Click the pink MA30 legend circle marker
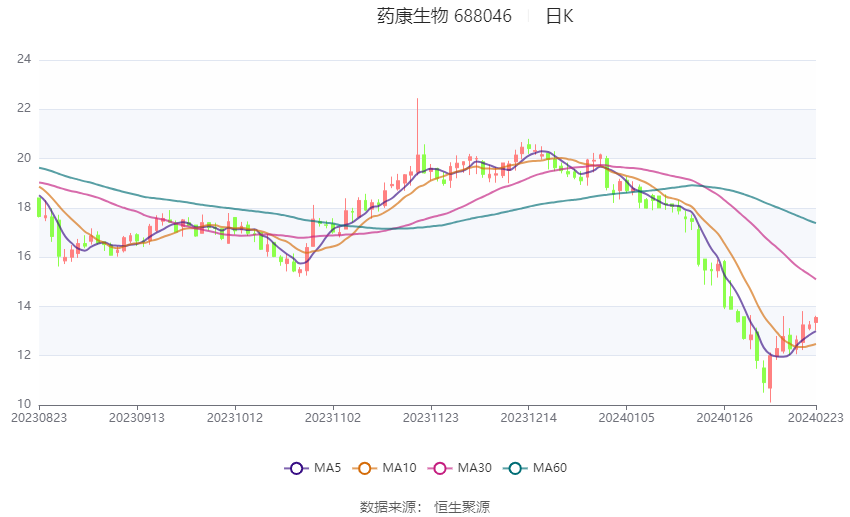Screen dimensions: 850x517 440,468
